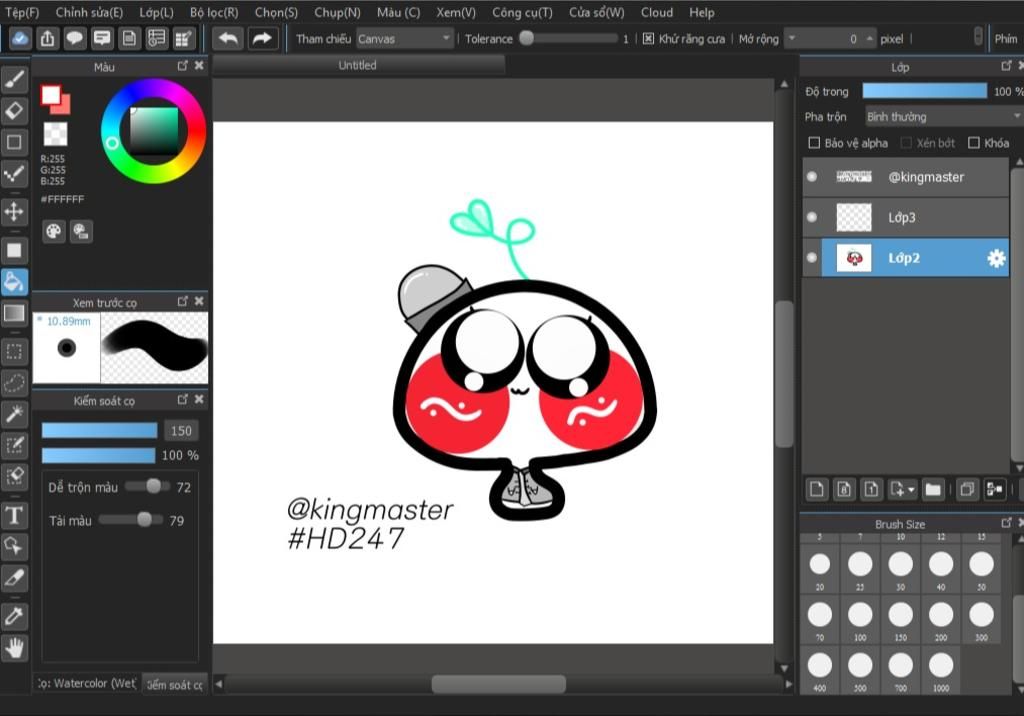Toggle the Khử răng cưa anti-aliasing checkbox
This screenshot has width=1024, height=716.
[648, 39]
